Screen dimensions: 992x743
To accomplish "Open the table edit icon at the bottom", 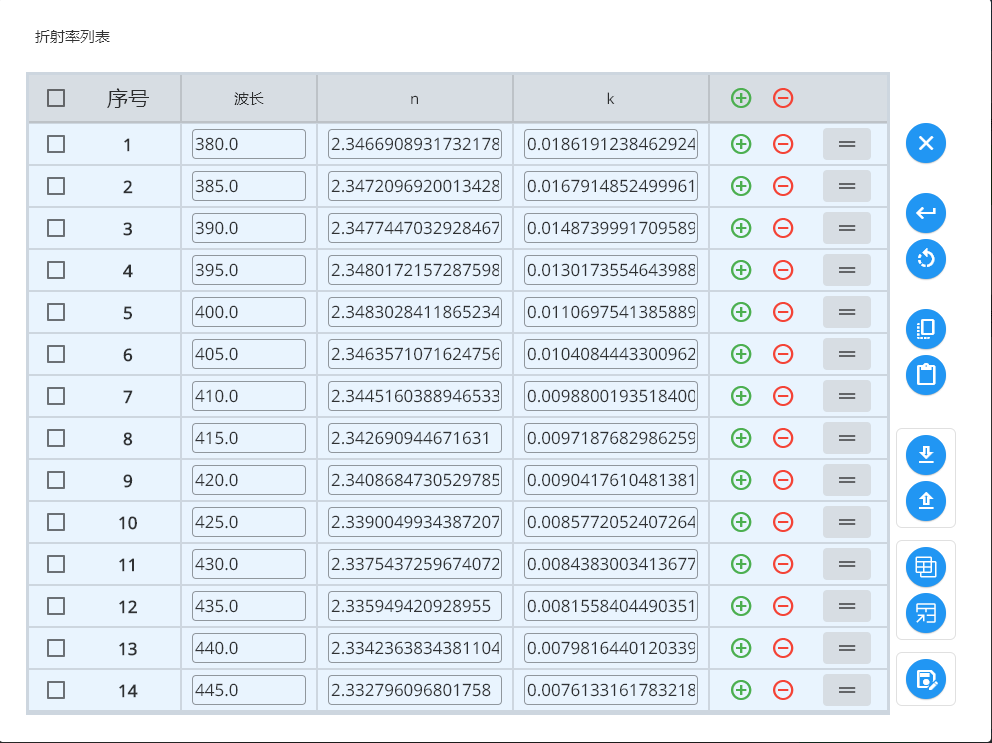I will point(925,678).
